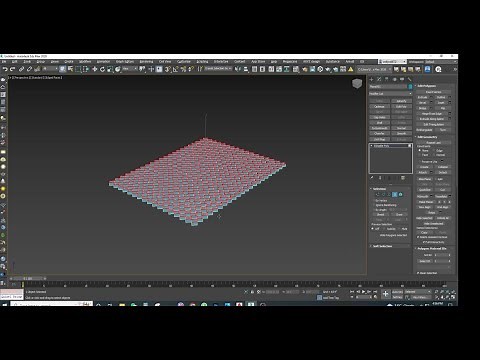Open Create Selection Set dropdown
This screenshot has width=480, height=360.
(218, 69)
